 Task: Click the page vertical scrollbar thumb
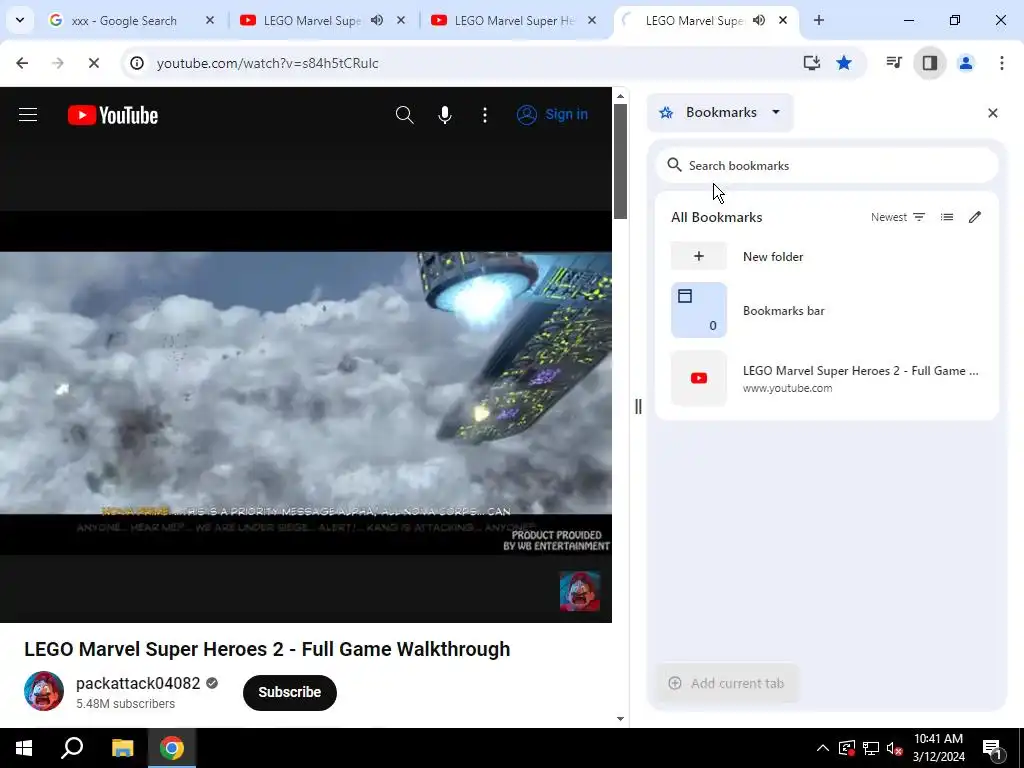(620, 162)
